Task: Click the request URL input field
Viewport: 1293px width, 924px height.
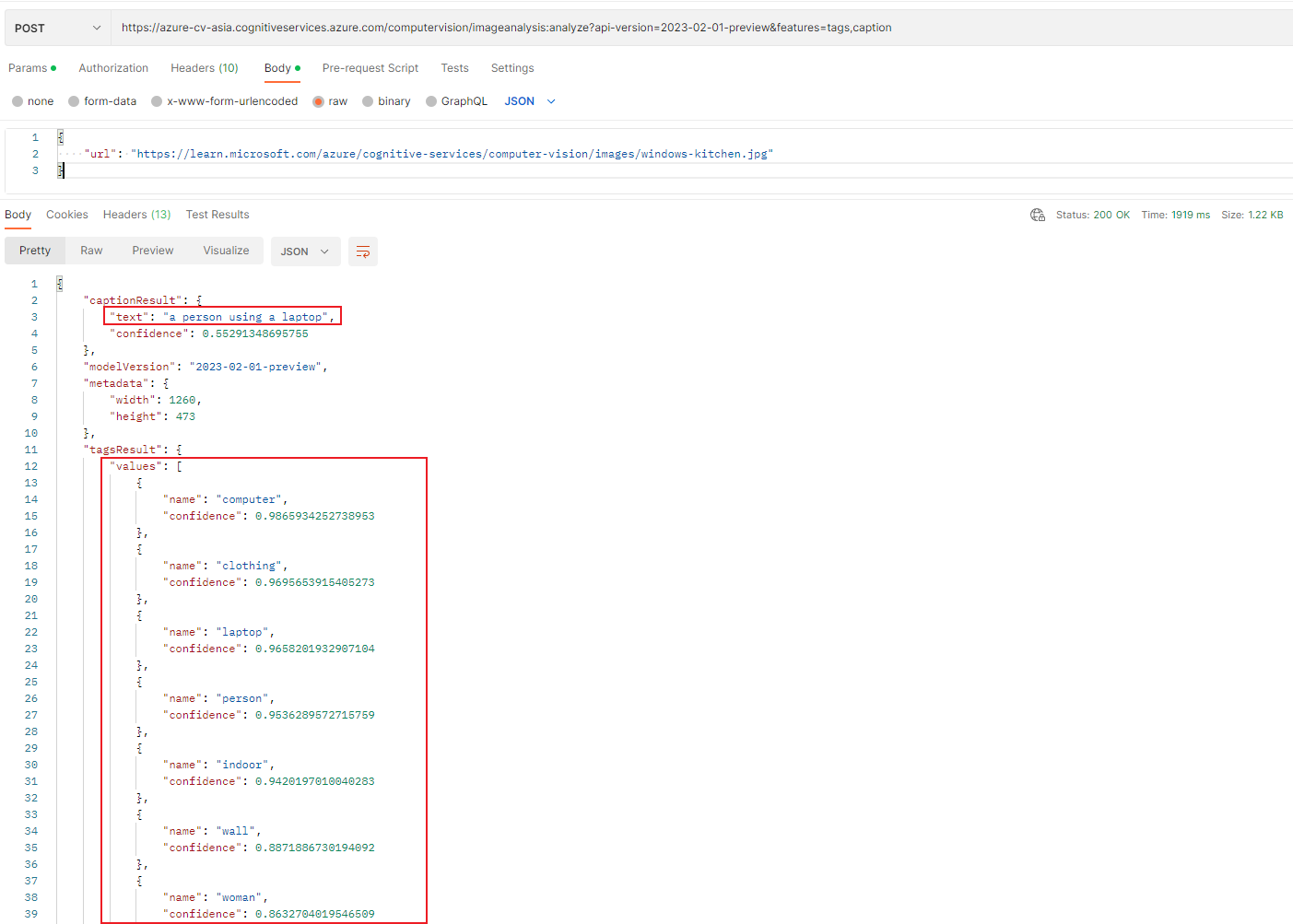Action: (x=700, y=28)
